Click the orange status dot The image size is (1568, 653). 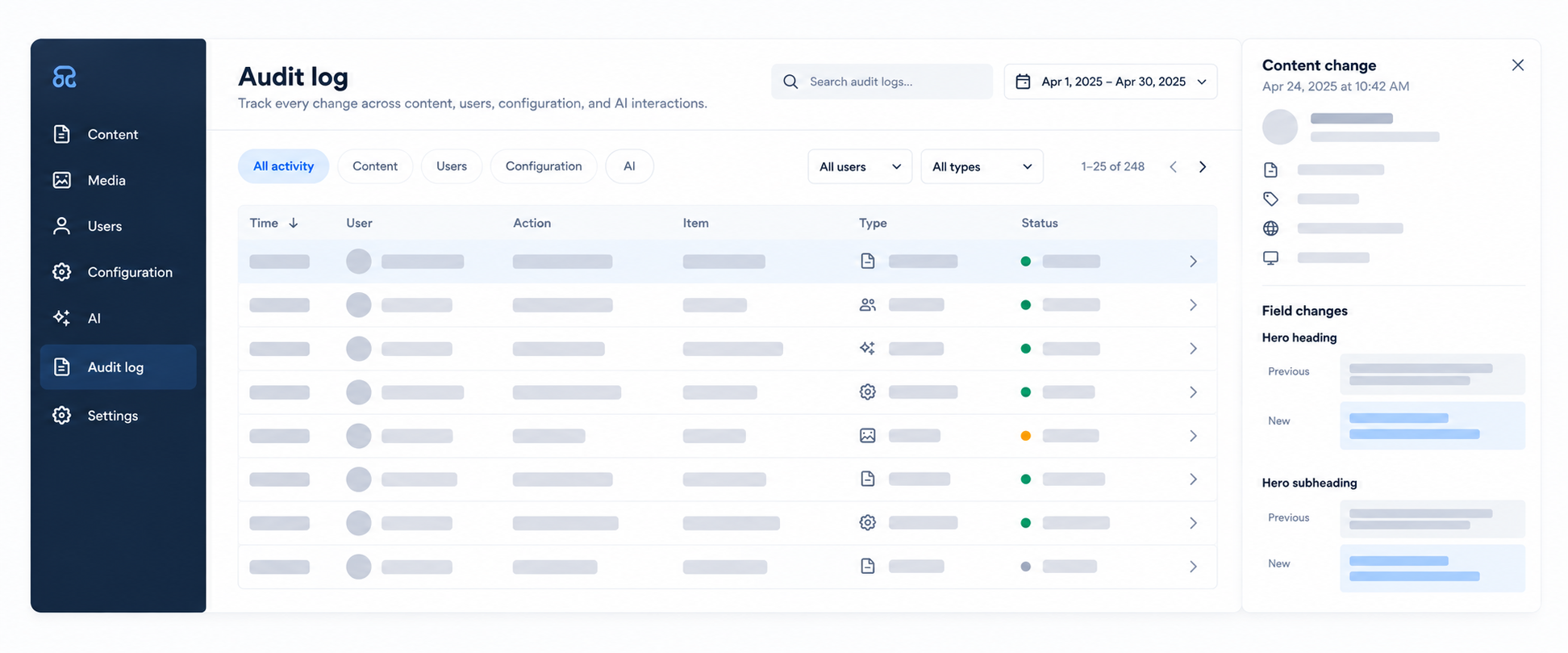(x=1025, y=435)
